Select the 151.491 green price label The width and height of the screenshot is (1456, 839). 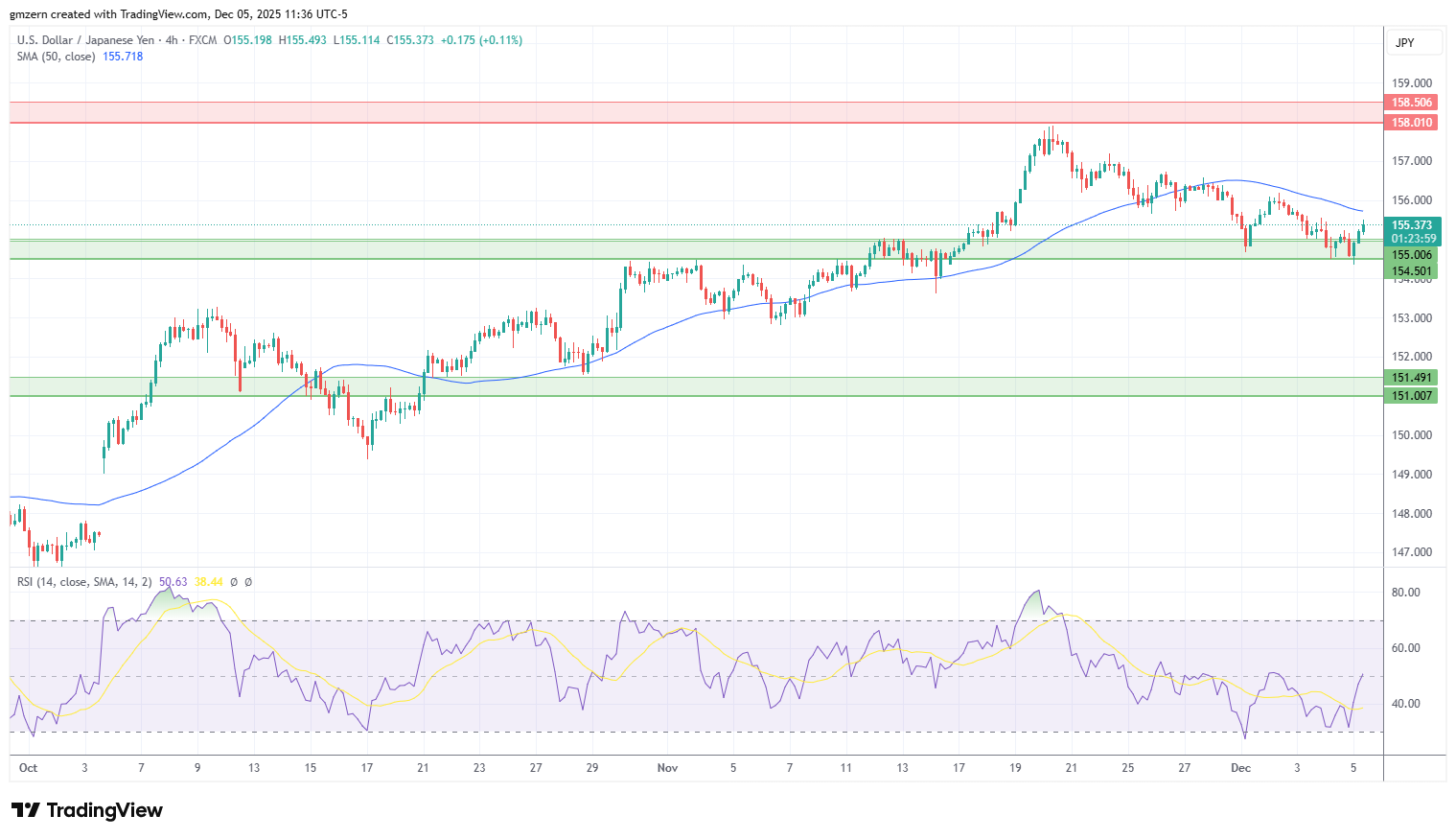[1412, 378]
